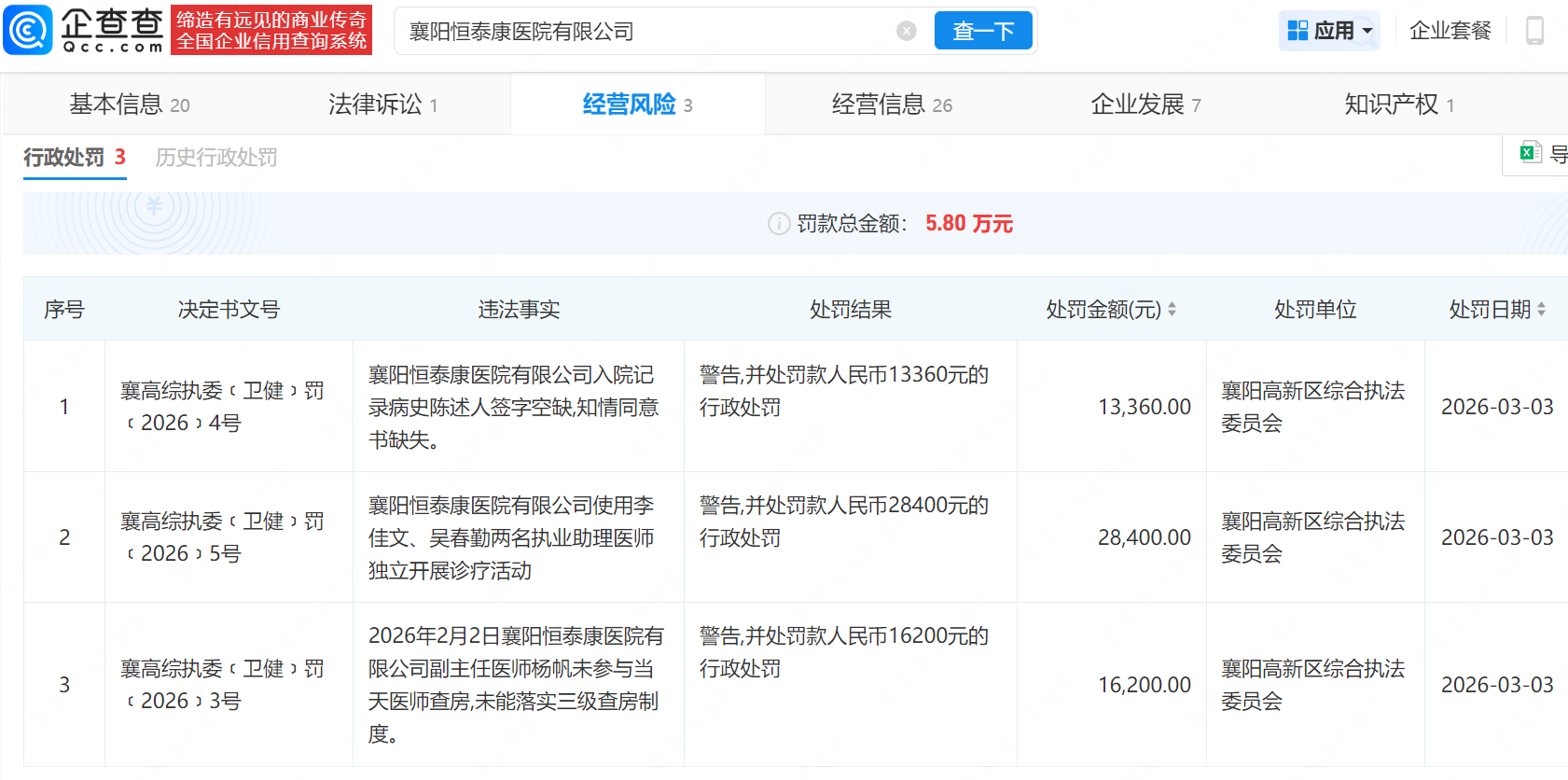This screenshot has height=780, width=1568.
Task: Click the 处罚单位 column header
Action: coord(1315,310)
